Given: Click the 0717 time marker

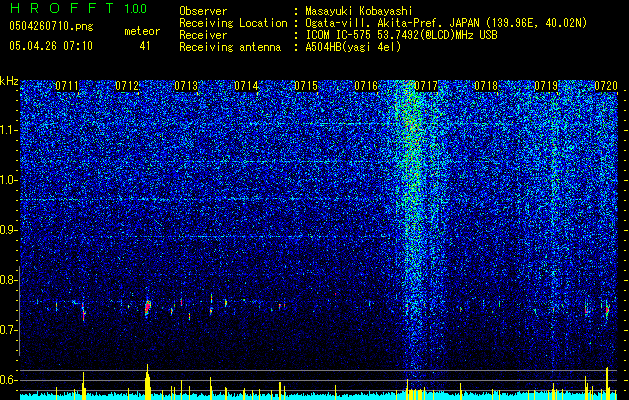Looking at the screenshot, I should click(426, 85).
